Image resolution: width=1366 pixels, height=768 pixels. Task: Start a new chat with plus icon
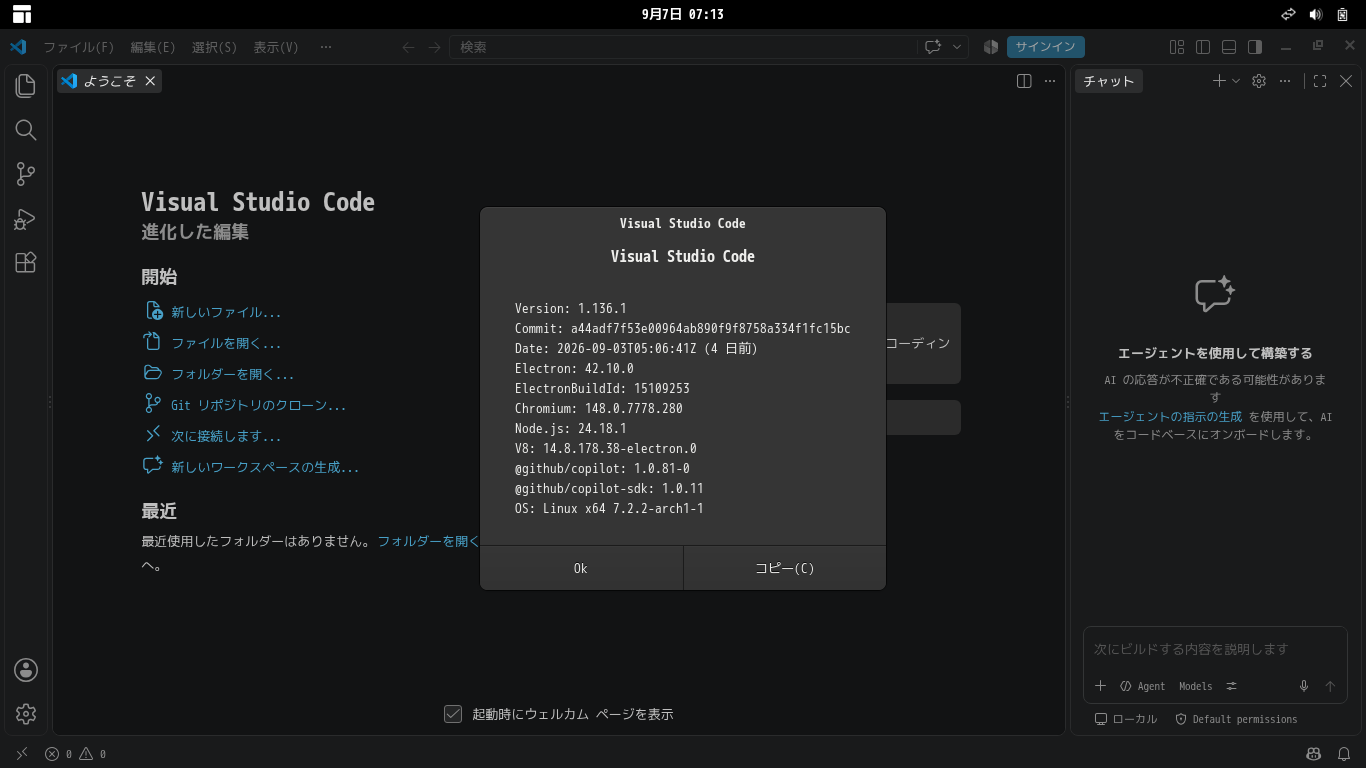[x=1219, y=81]
